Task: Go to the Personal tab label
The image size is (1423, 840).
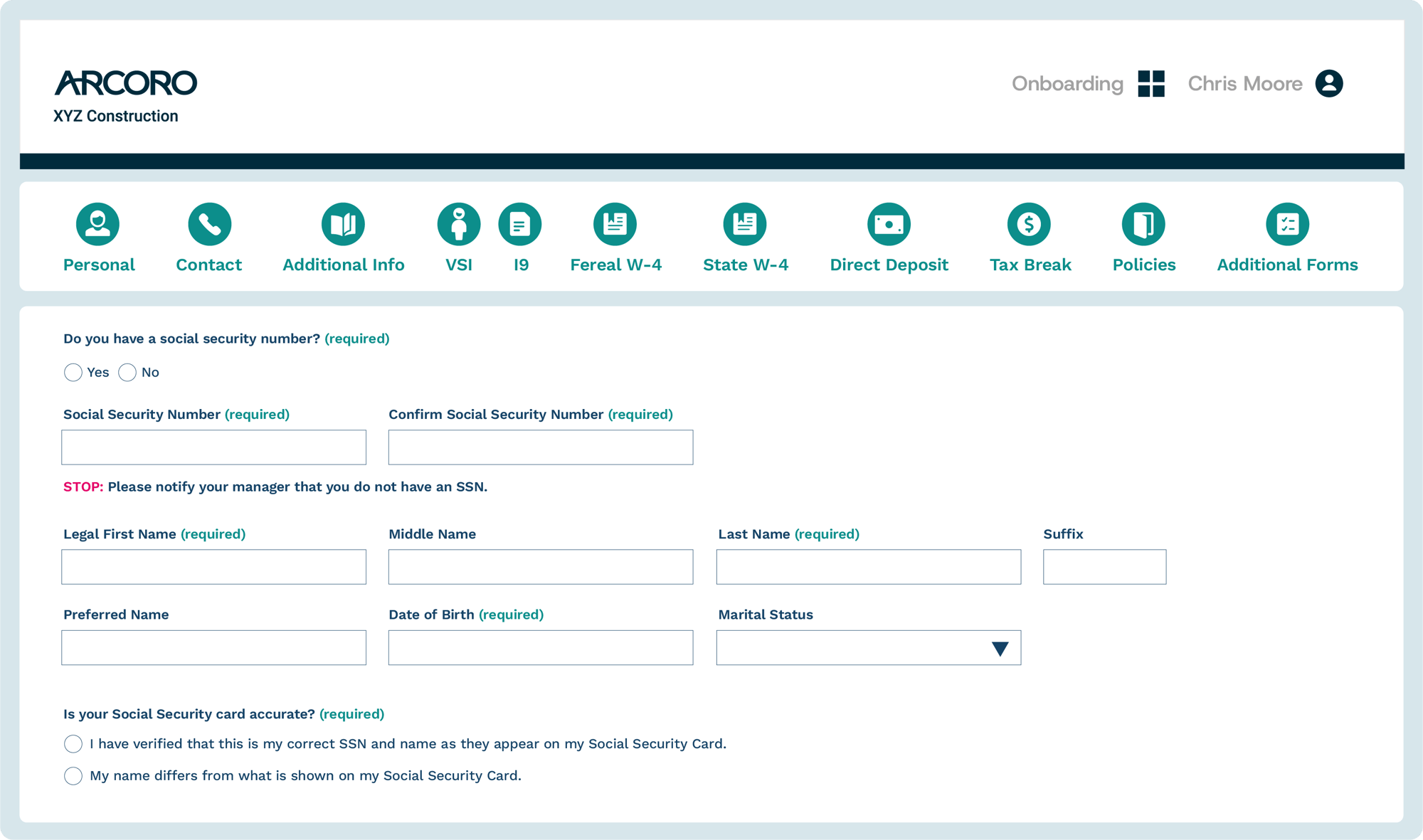Action: pyautogui.click(x=99, y=265)
